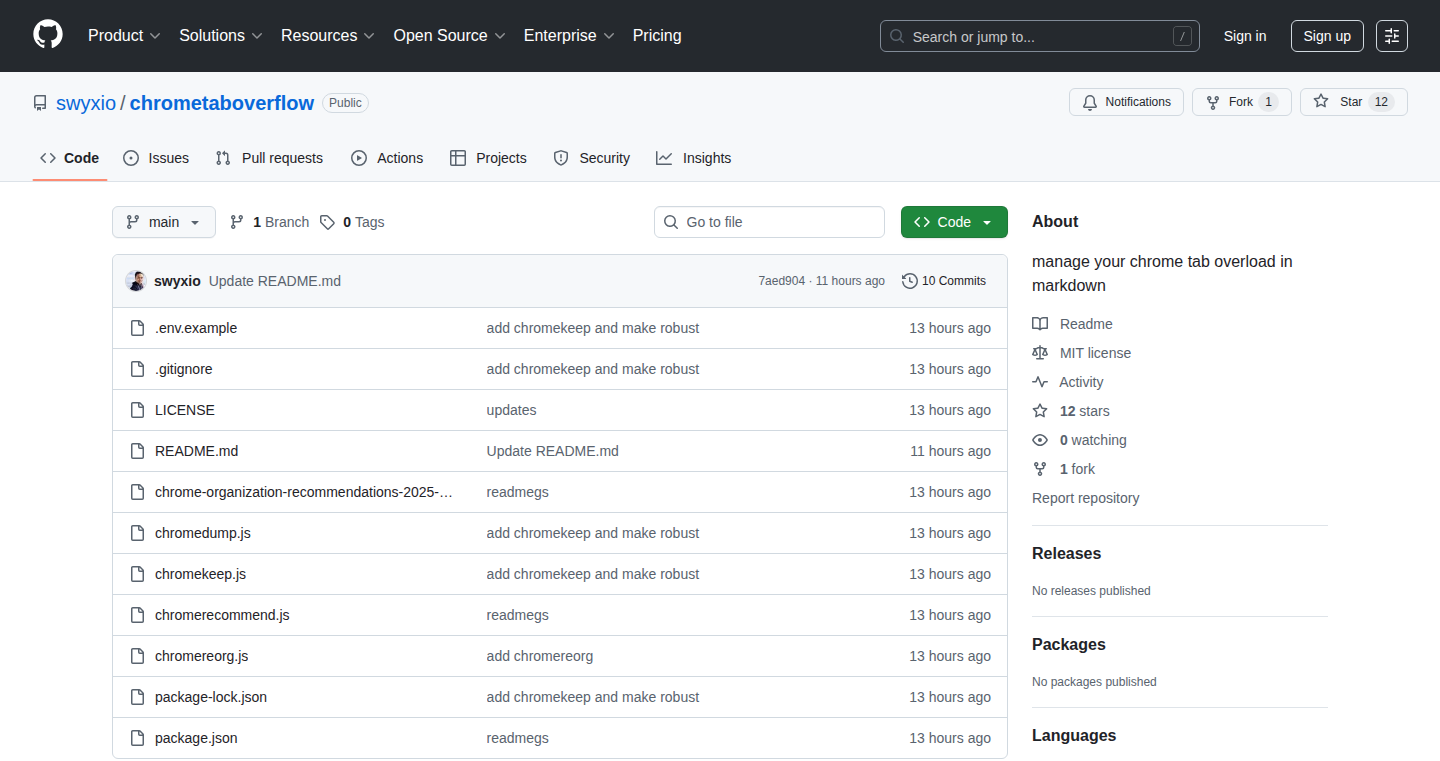Viewport: 1440px width, 761px height.
Task: Open the Security tab
Action: pos(592,158)
